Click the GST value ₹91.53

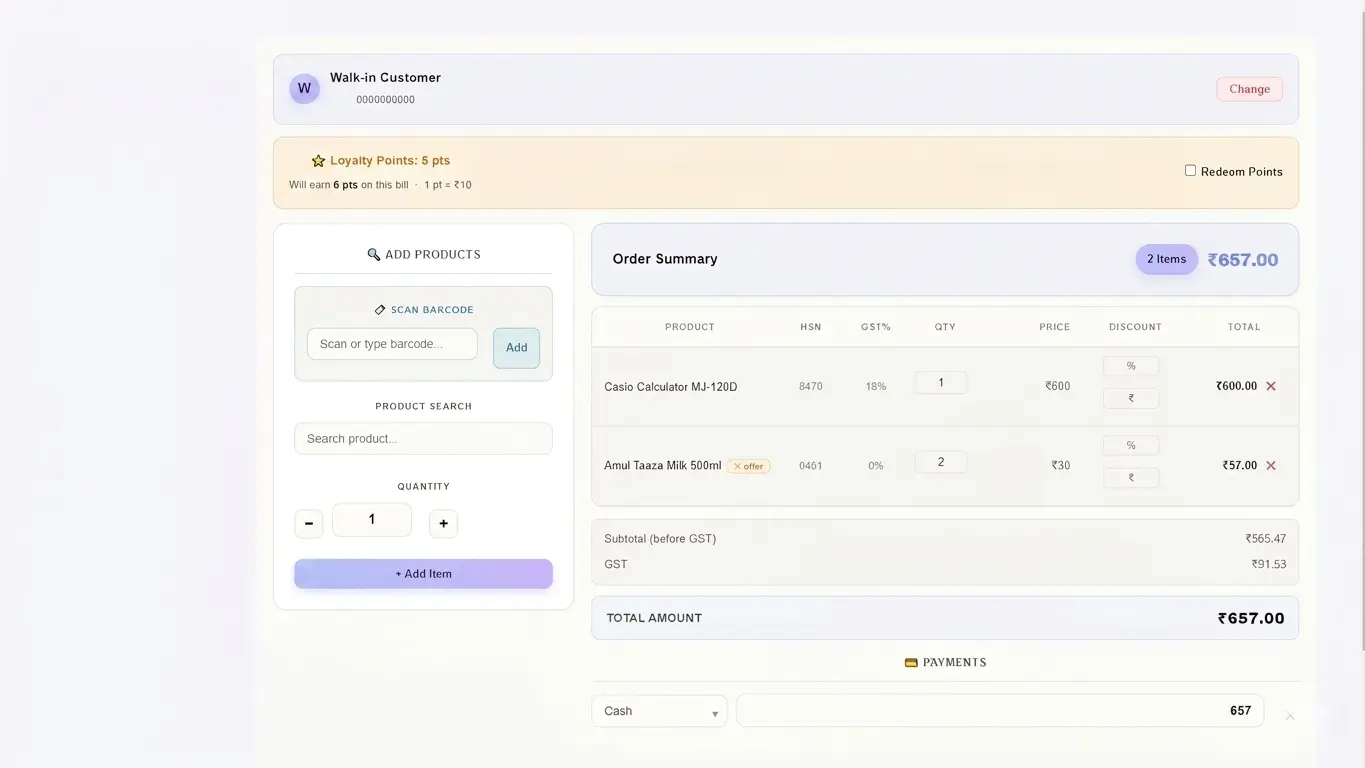click(x=1269, y=565)
